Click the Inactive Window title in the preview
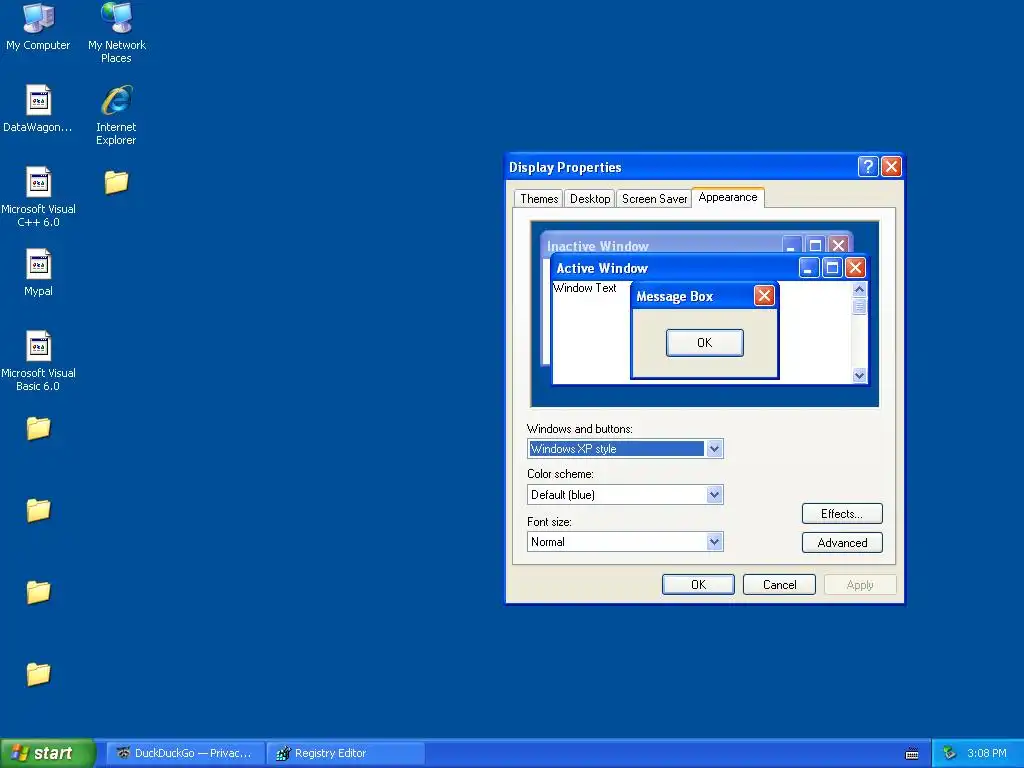1024x768 pixels. click(x=598, y=246)
